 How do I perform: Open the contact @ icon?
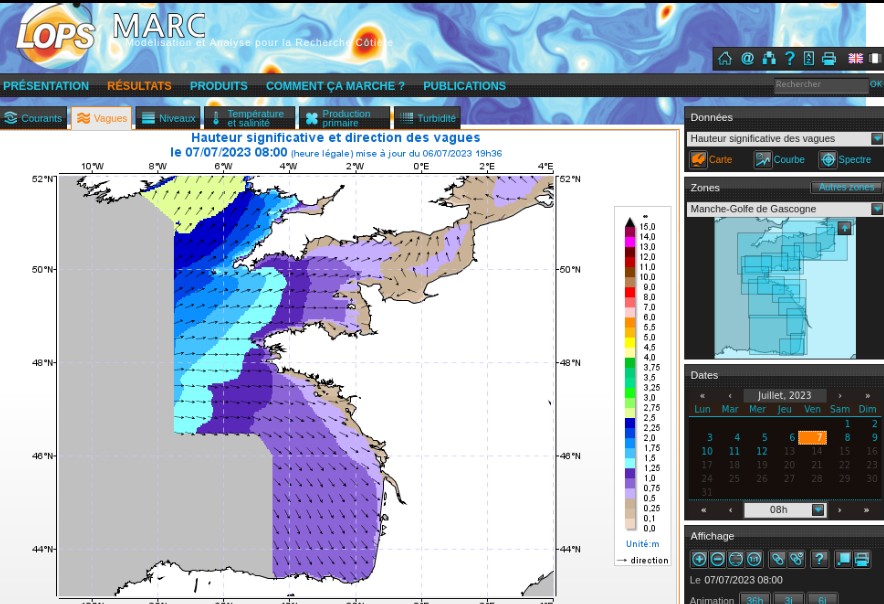click(x=748, y=58)
